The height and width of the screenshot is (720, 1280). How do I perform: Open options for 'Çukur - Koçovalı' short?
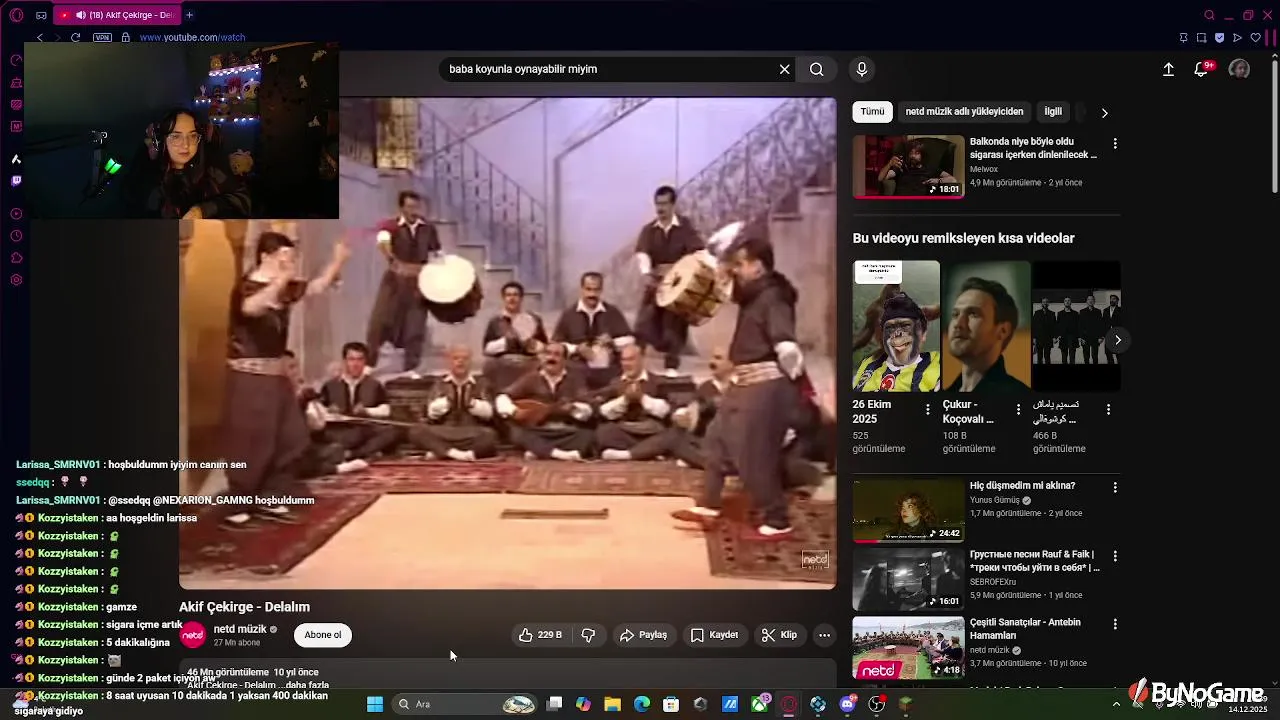[1018, 409]
